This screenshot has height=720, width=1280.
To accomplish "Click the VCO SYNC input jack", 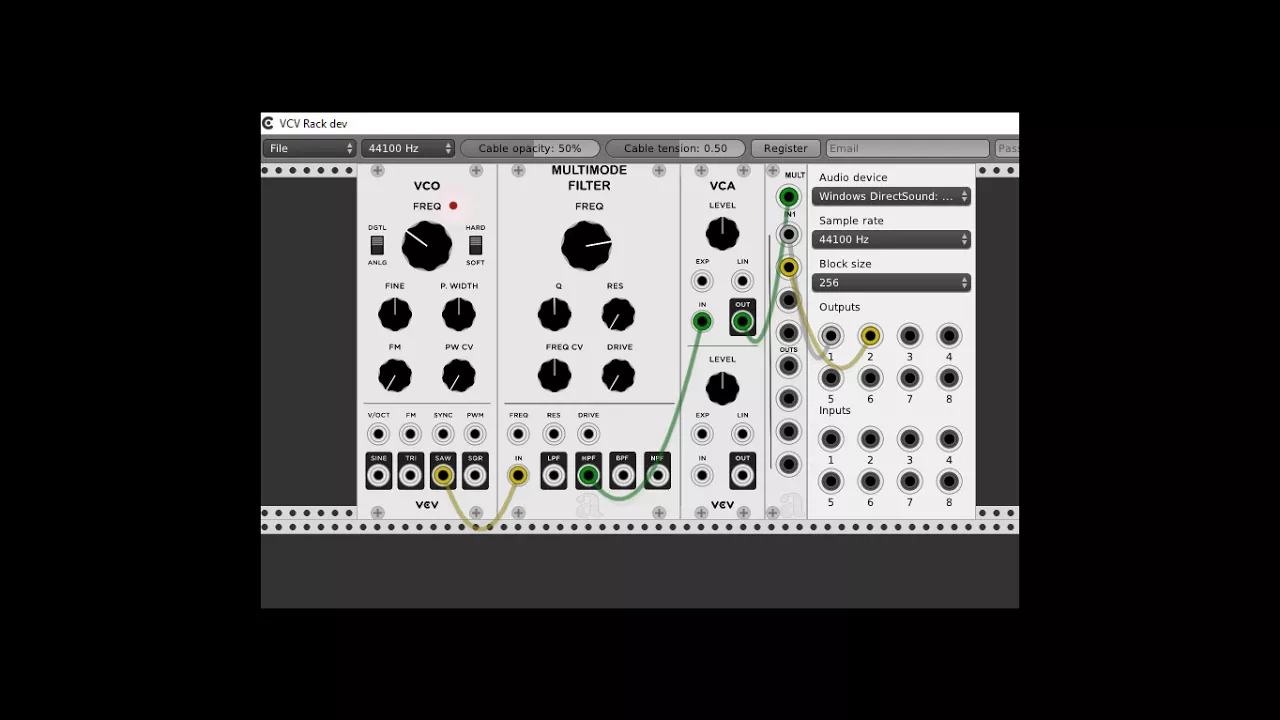I will coord(442,434).
